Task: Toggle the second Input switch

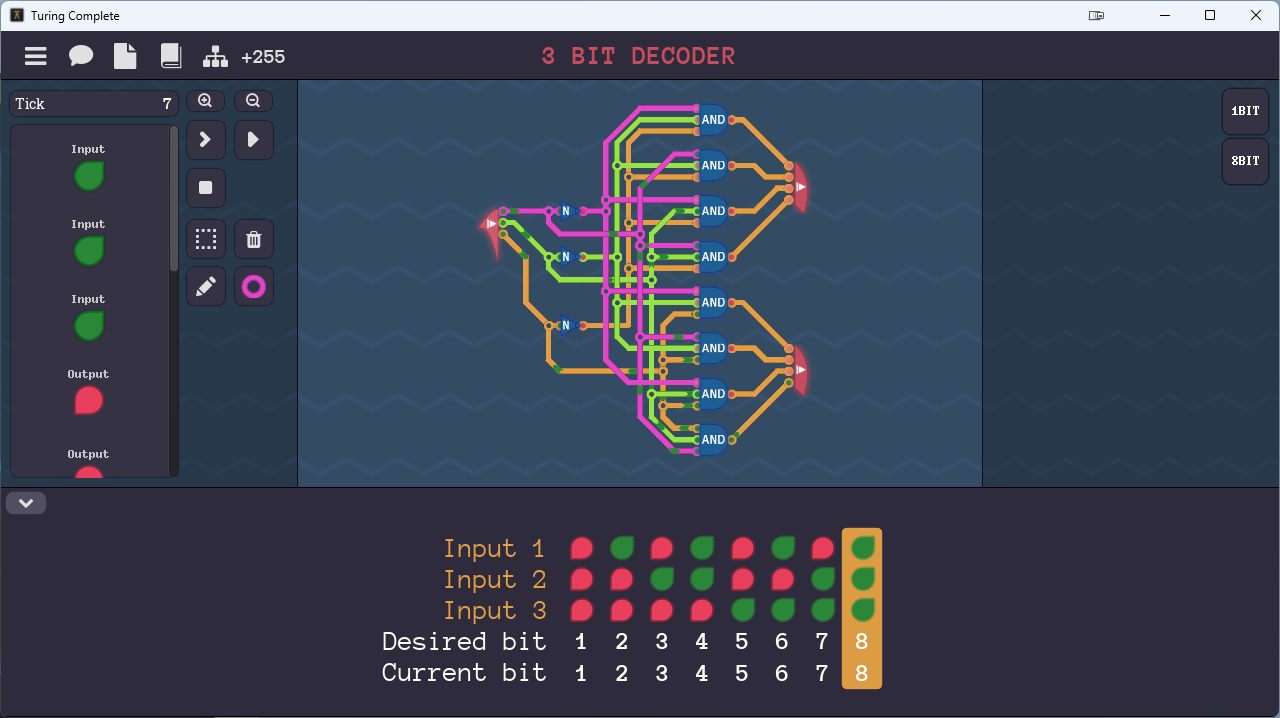Action: pyautogui.click(x=87, y=250)
